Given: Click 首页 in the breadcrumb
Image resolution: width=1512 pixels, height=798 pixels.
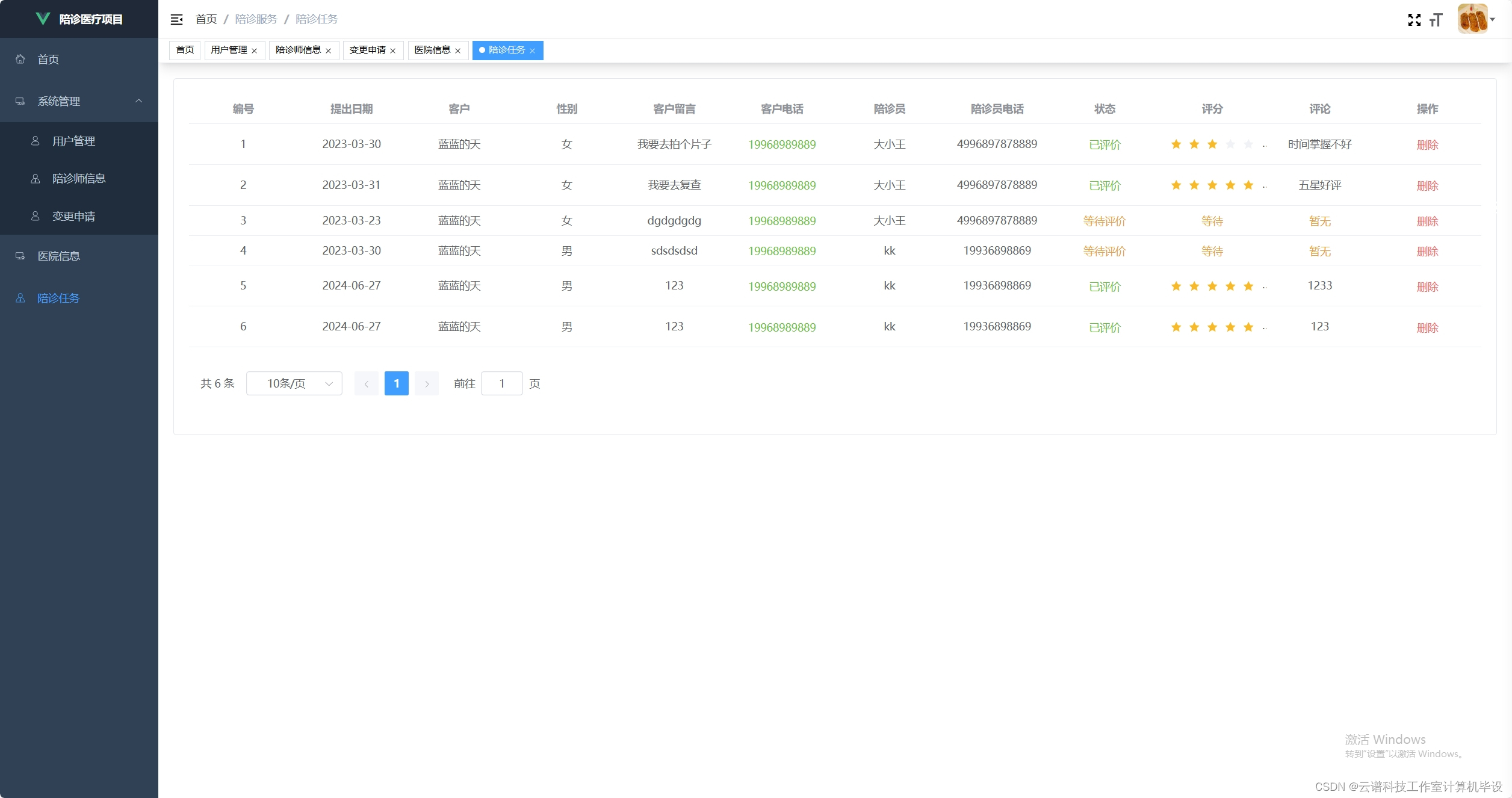Looking at the screenshot, I should coord(206,19).
